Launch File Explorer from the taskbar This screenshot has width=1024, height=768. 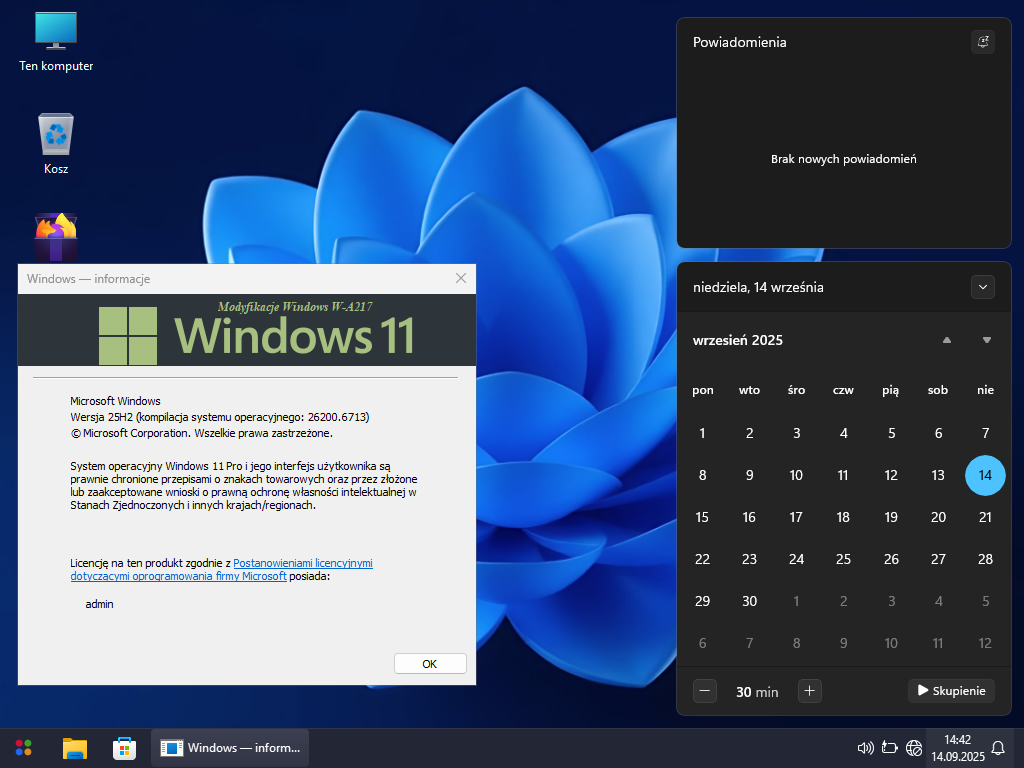pos(75,747)
